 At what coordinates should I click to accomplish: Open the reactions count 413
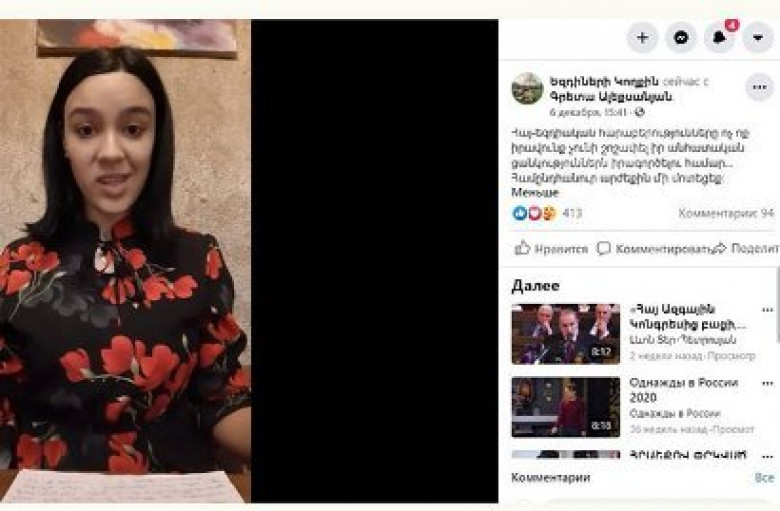click(572, 213)
